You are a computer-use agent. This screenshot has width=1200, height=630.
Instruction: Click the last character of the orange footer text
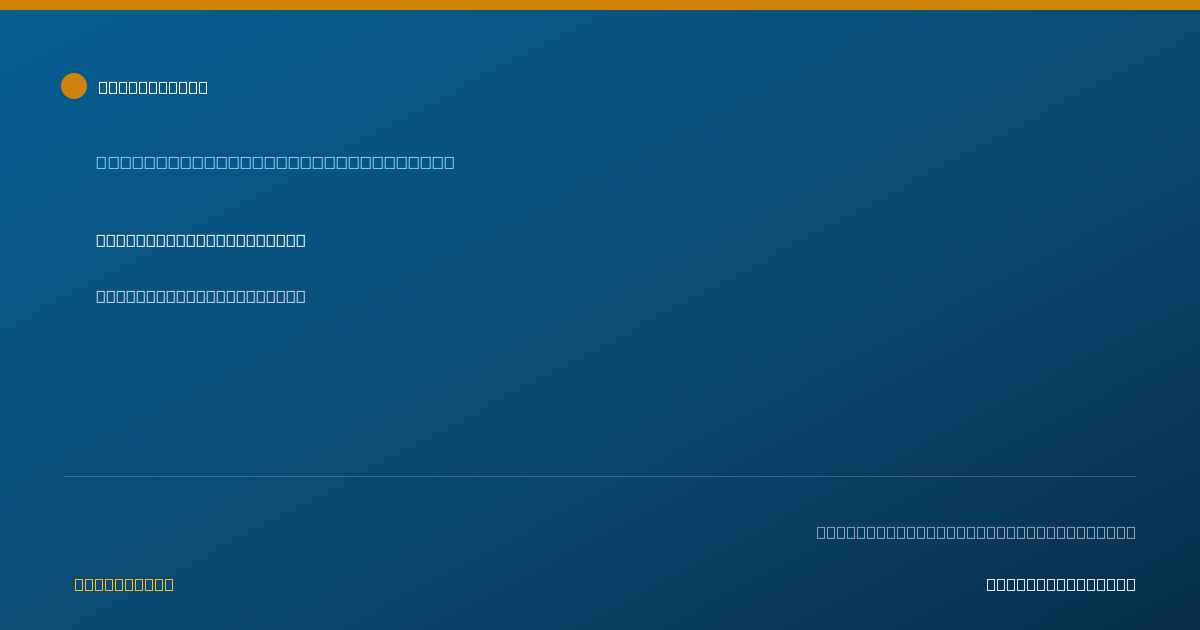click(169, 584)
